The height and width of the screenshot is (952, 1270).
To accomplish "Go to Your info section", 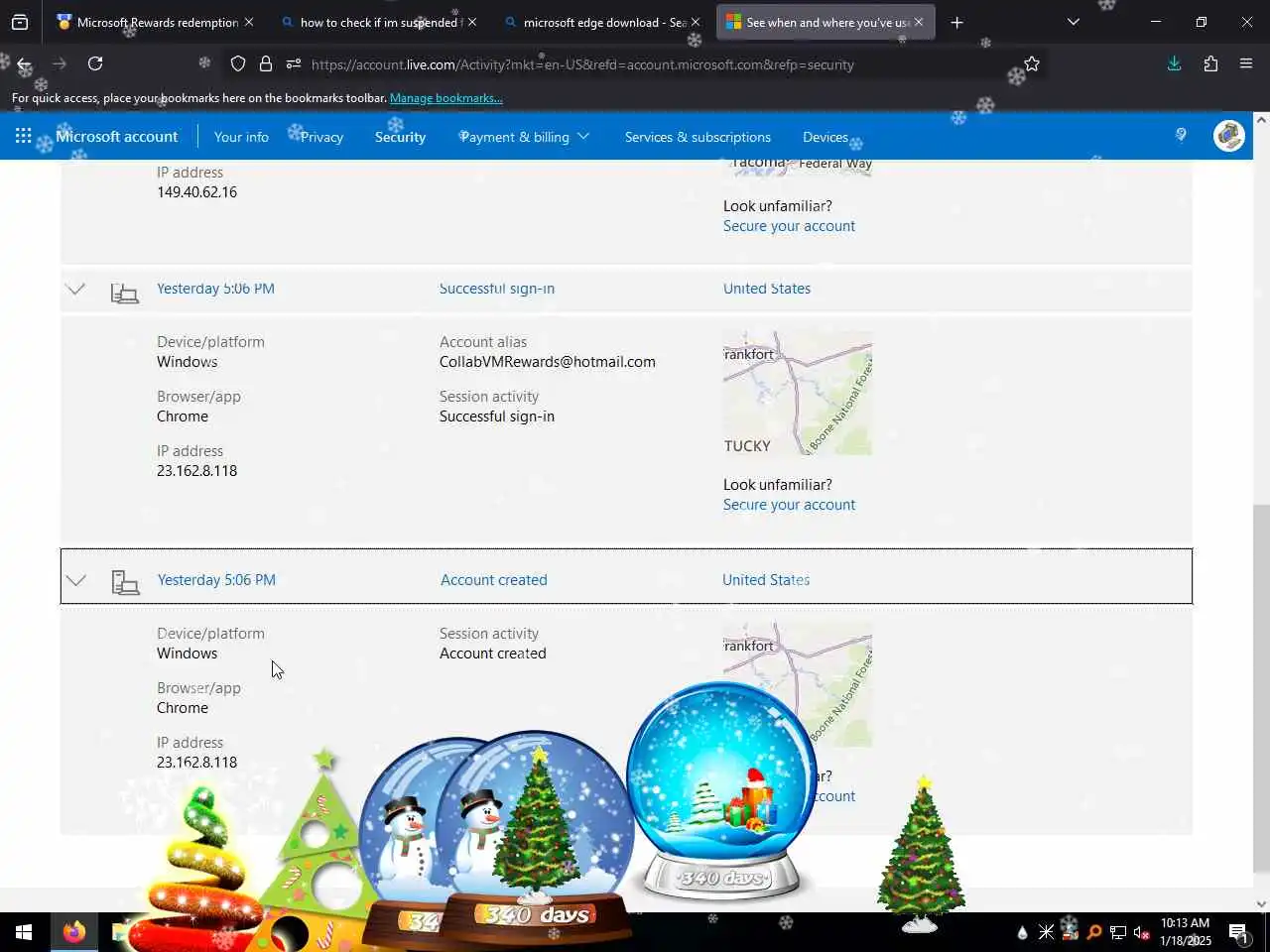I will pos(241,137).
